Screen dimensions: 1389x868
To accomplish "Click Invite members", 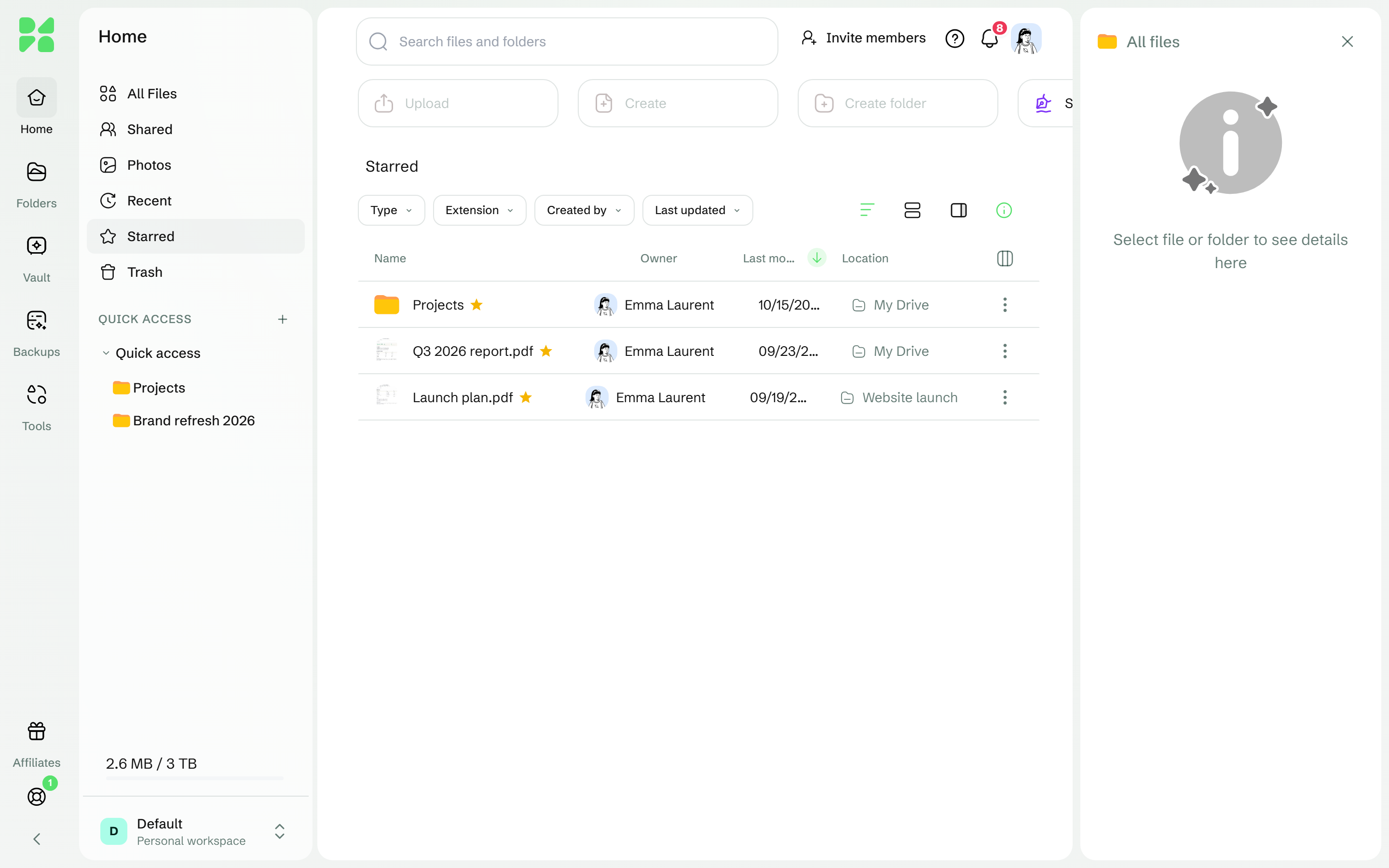I will [x=863, y=38].
